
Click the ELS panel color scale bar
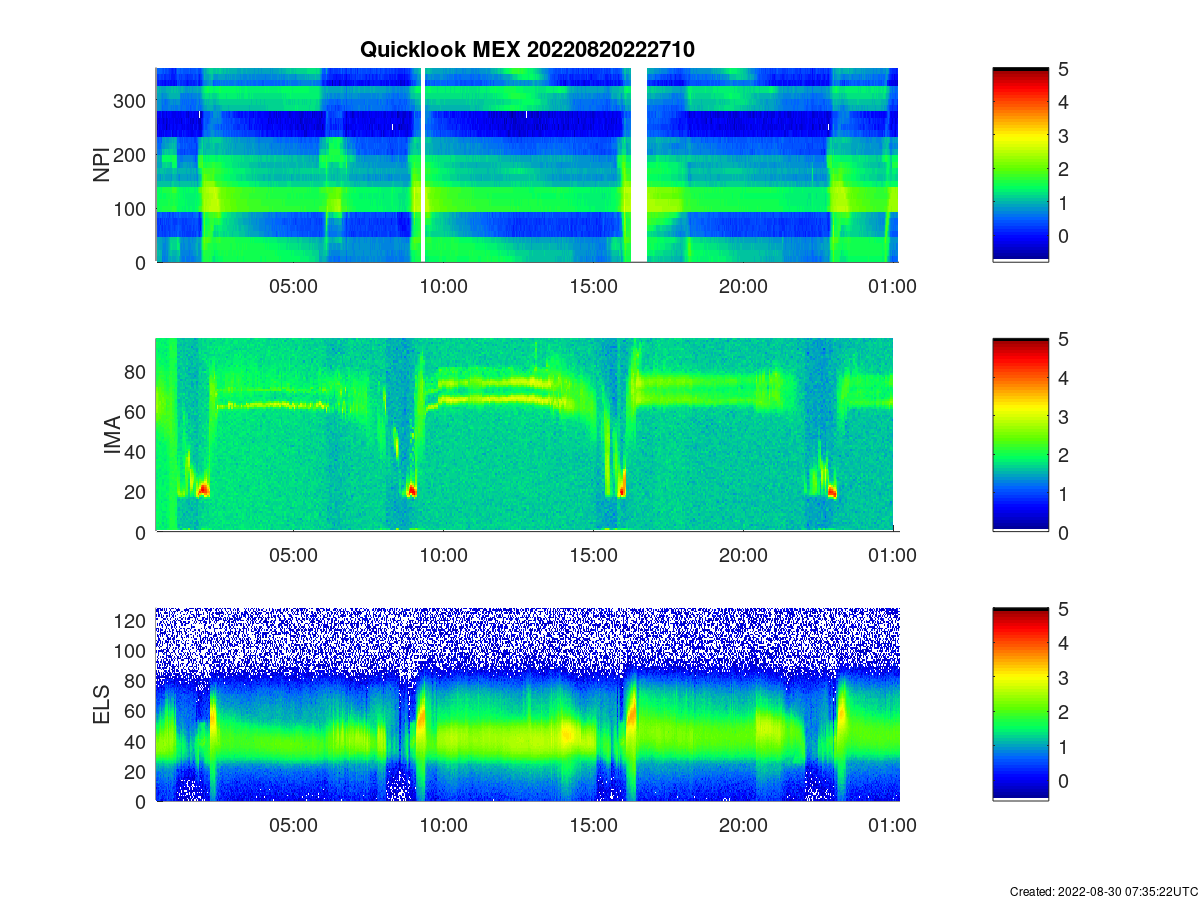[x=1020, y=705]
